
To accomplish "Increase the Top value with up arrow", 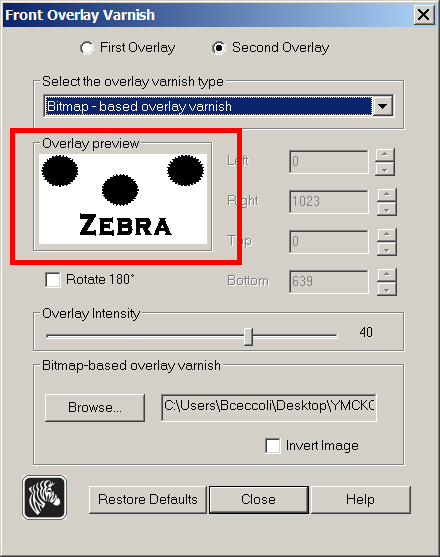I will click(387, 235).
